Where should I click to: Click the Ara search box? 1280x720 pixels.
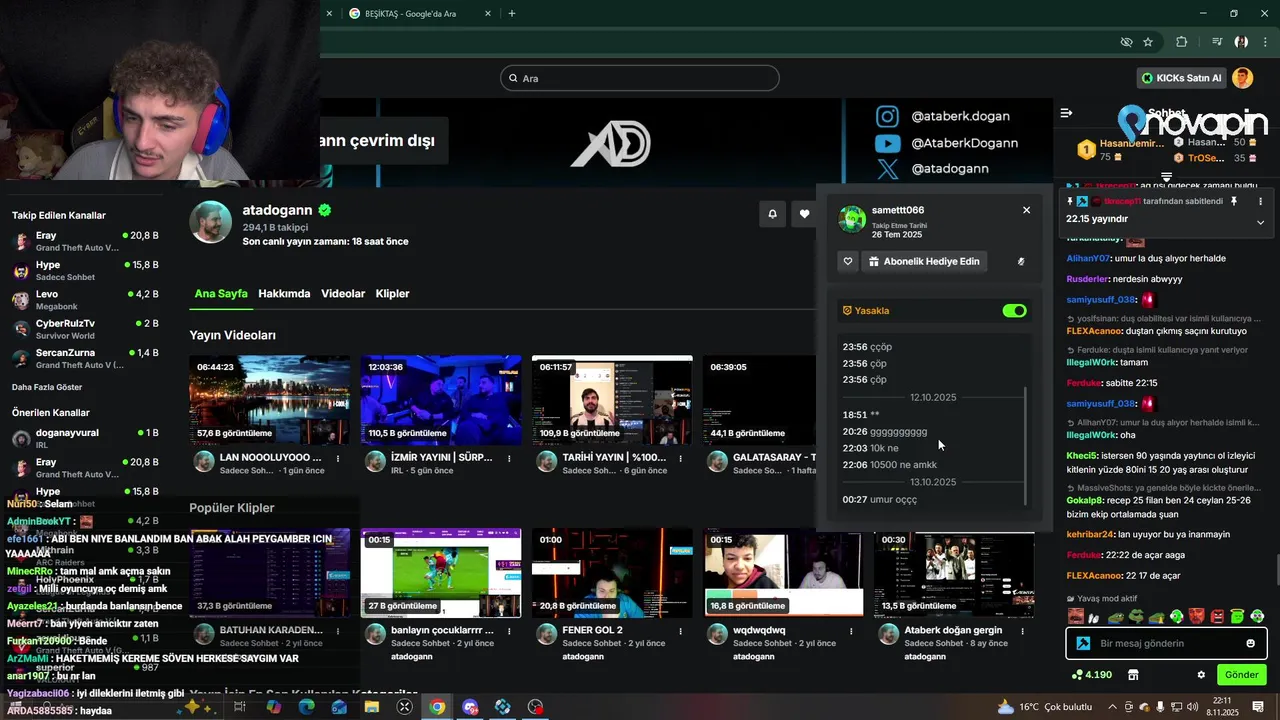point(639,78)
